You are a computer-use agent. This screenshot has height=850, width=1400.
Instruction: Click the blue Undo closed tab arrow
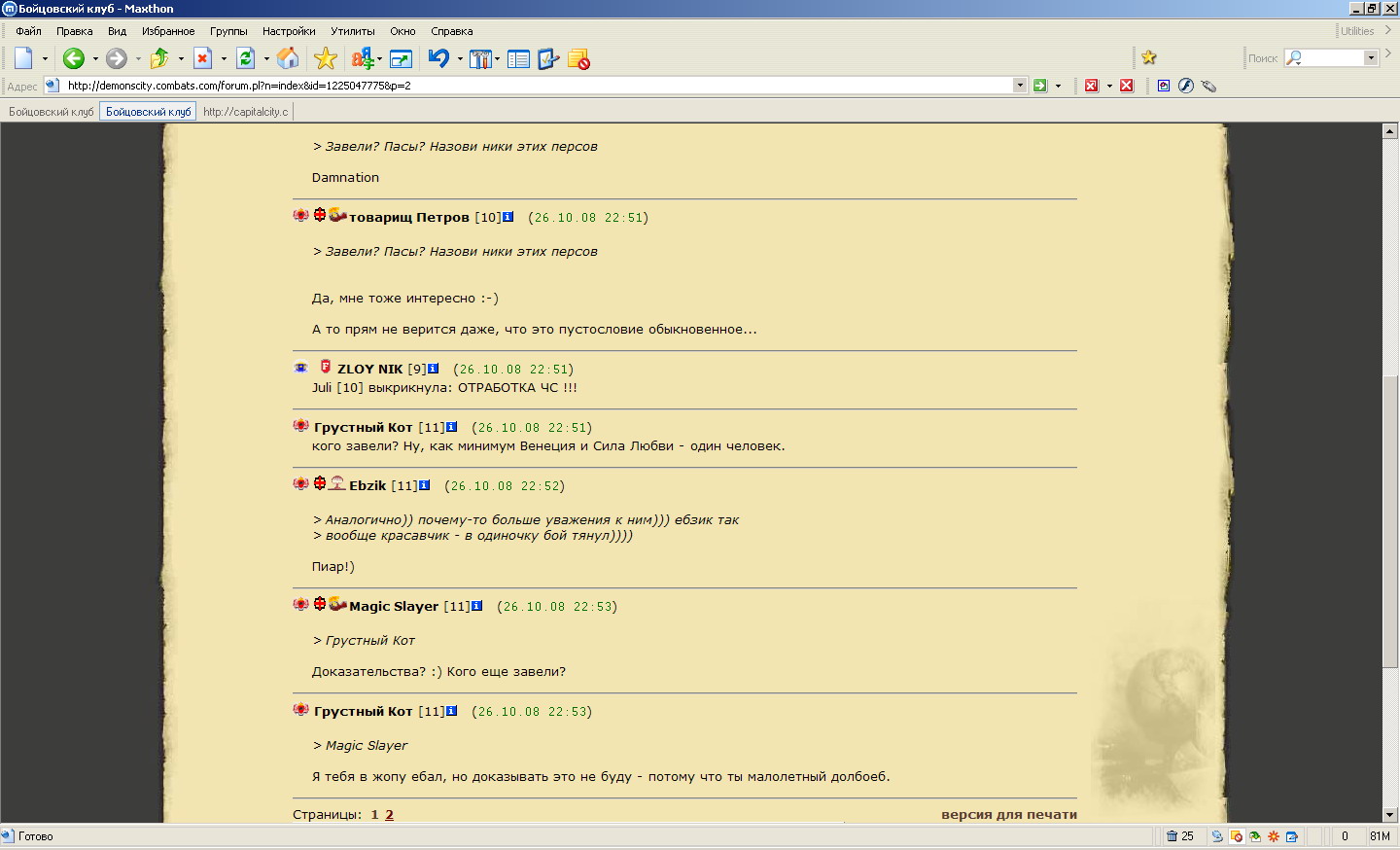438,59
